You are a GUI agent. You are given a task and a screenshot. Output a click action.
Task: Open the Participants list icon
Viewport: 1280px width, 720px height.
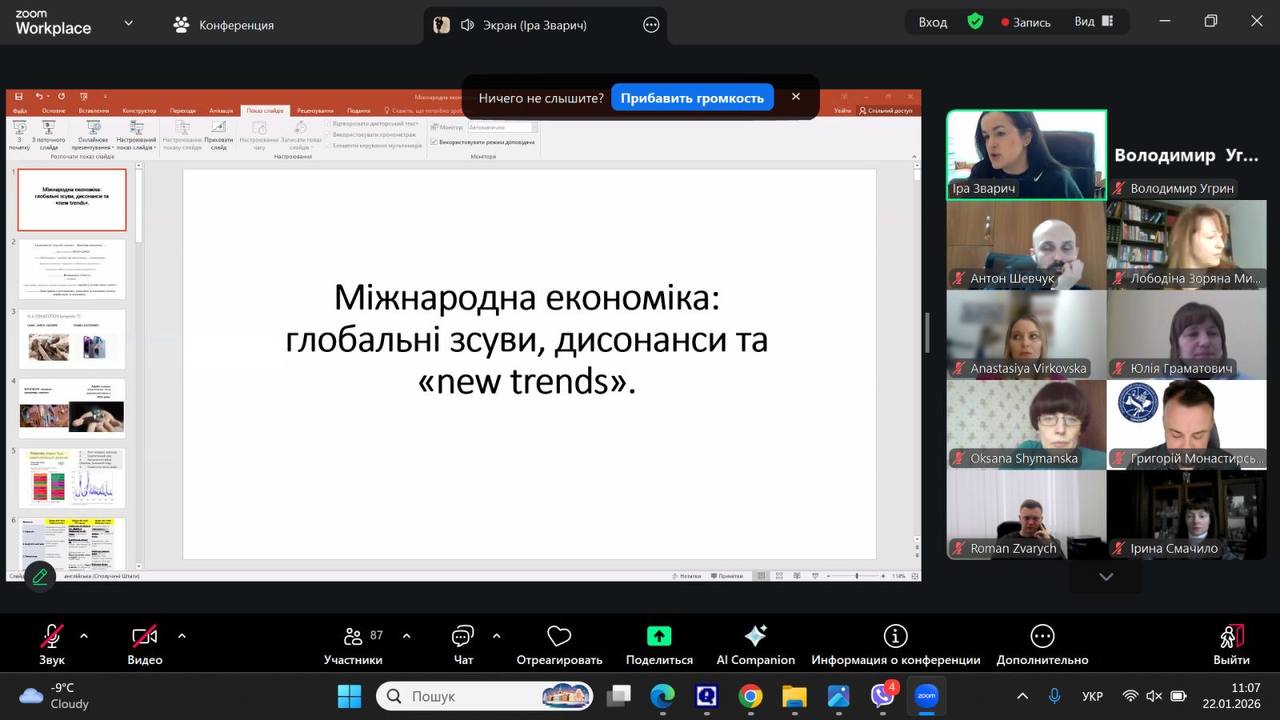point(353,637)
